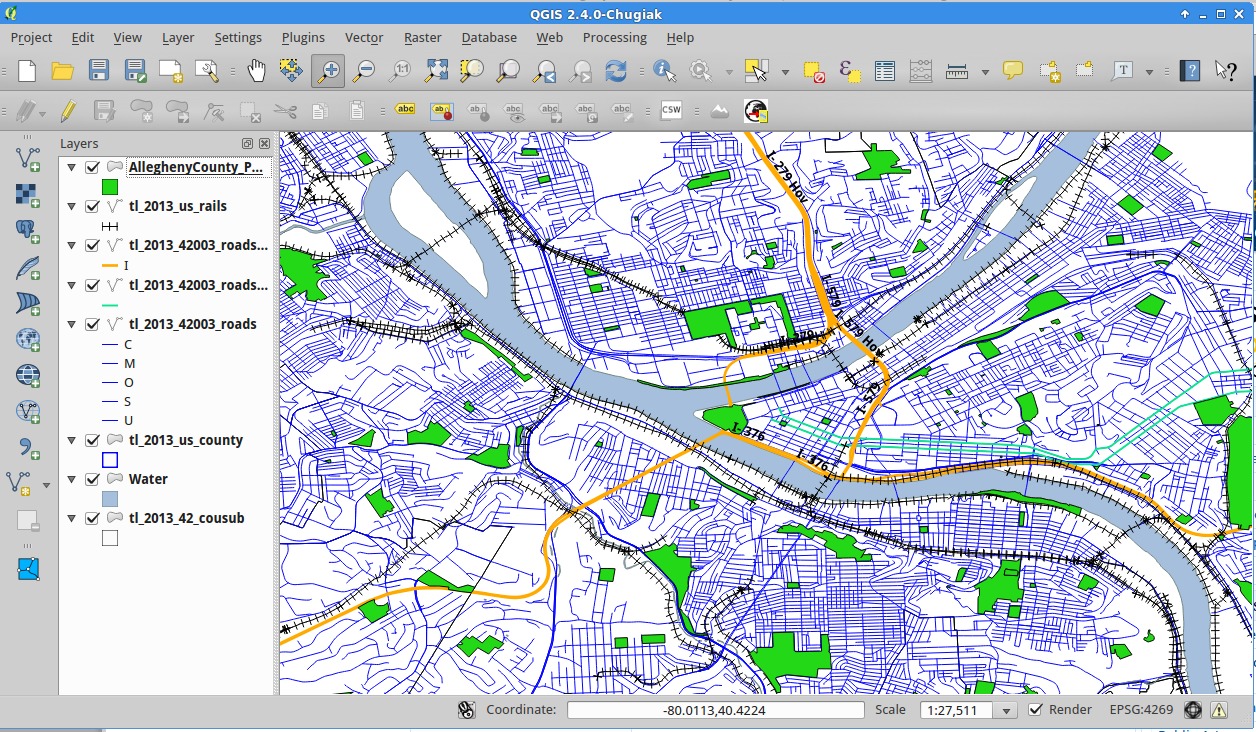The image size is (1256, 732).
Task: Open the Scale dropdown arrow
Action: coord(1006,710)
